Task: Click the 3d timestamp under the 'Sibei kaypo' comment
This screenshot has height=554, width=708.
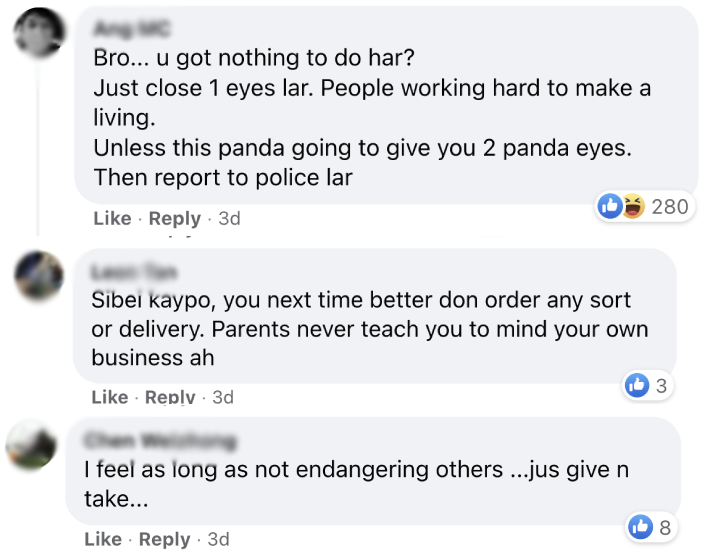Action: point(222,397)
